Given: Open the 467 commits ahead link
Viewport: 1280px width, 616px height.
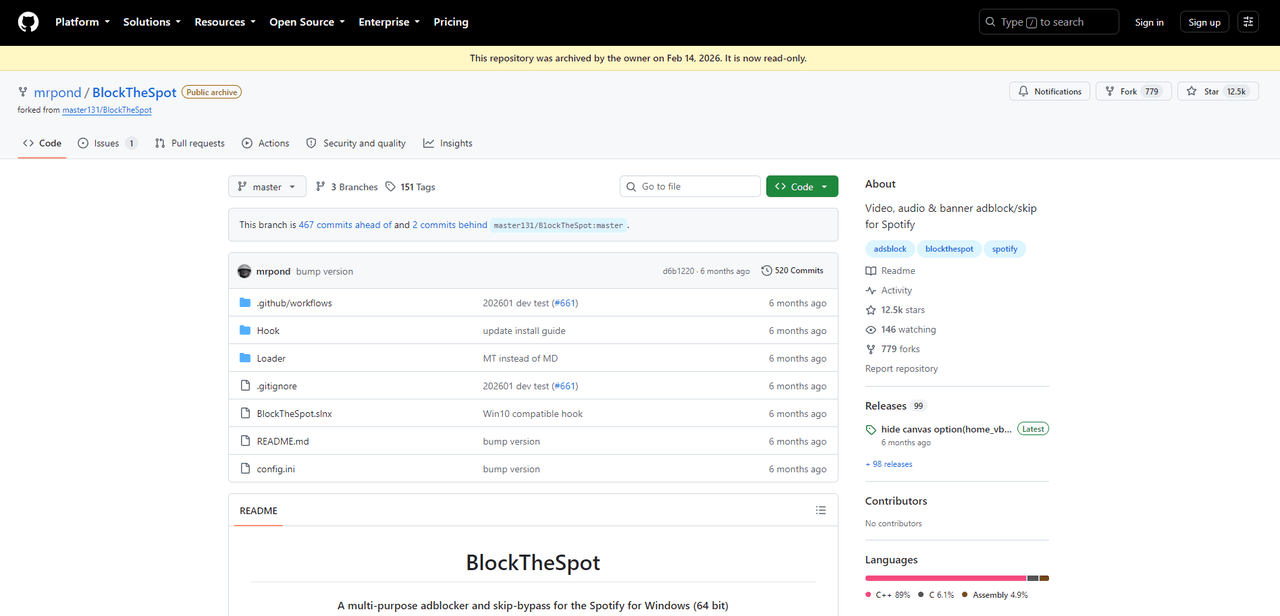Looking at the screenshot, I should 345,225.
